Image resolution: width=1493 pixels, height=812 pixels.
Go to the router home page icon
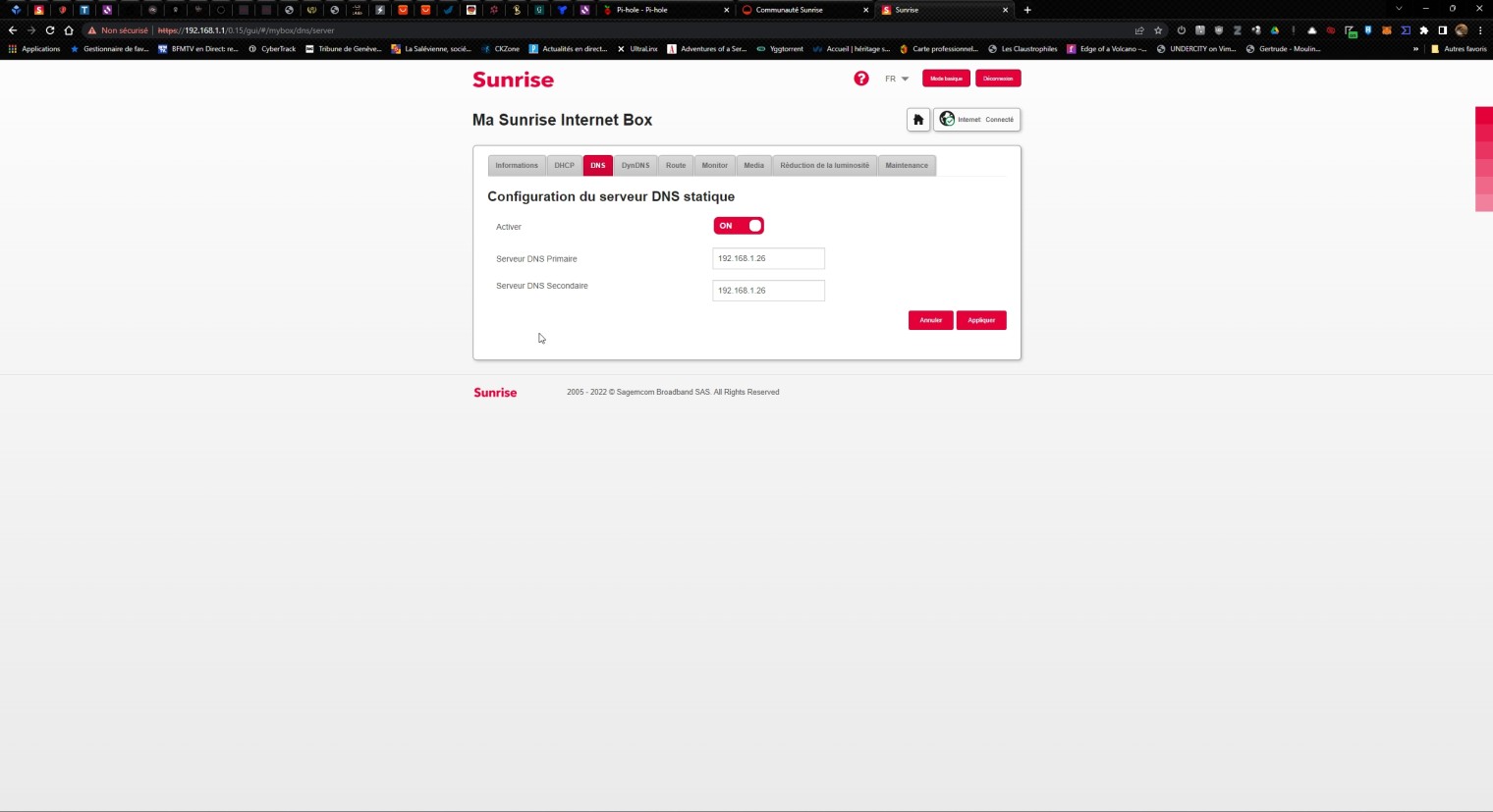918,120
